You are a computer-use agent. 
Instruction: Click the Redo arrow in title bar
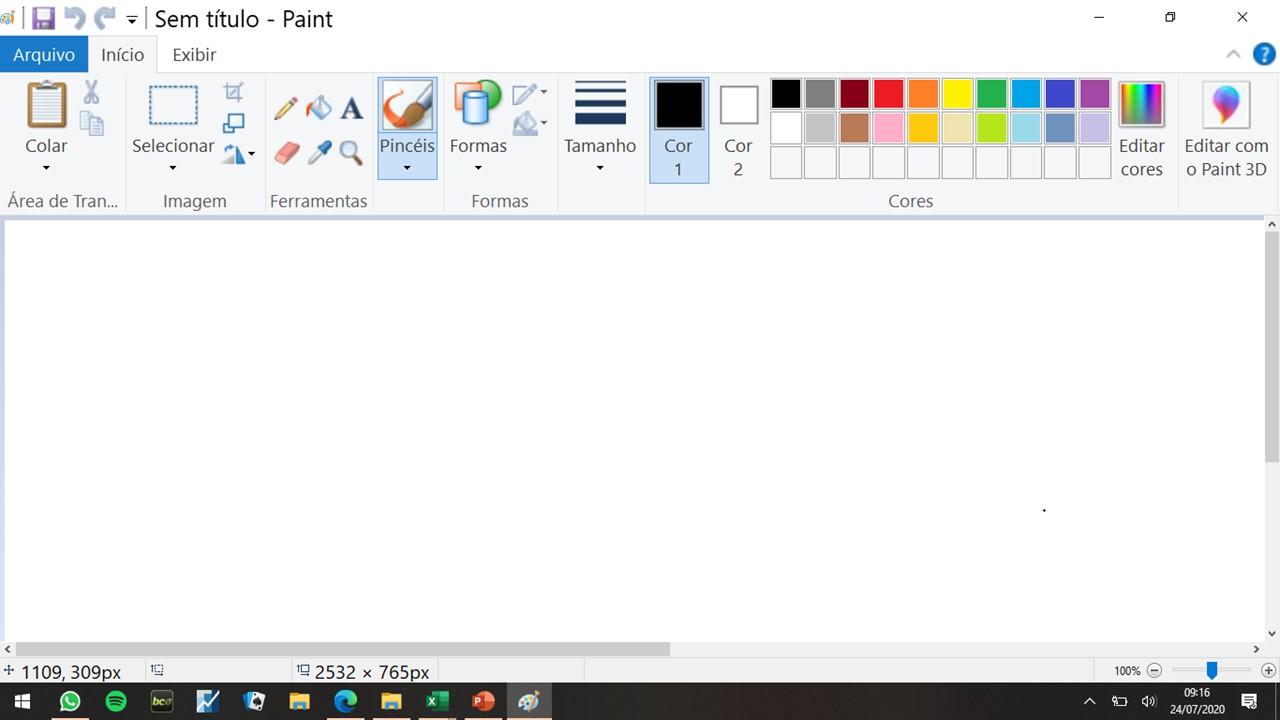pos(104,18)
